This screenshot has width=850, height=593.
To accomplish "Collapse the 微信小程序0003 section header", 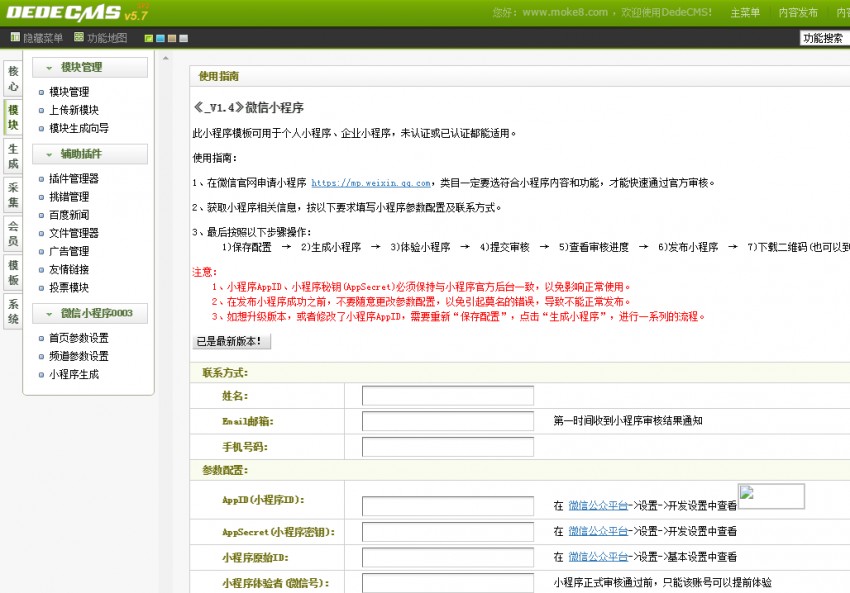I will [x=90, y=314].
